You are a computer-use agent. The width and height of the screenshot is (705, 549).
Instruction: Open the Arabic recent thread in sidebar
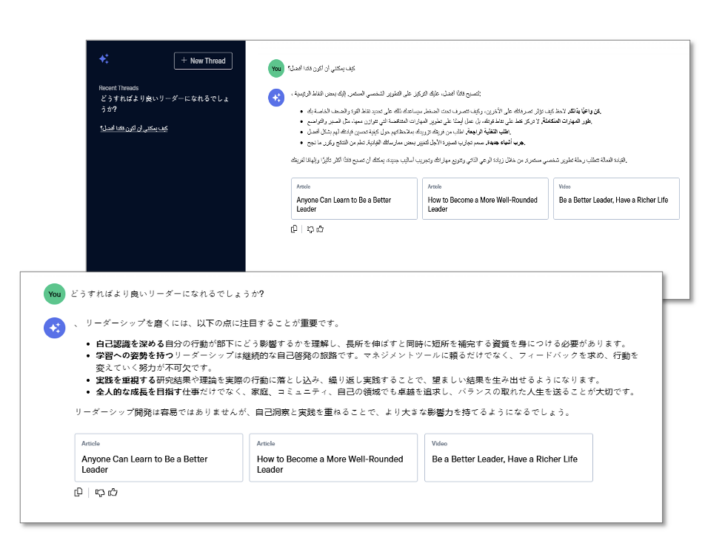point(134,129)
